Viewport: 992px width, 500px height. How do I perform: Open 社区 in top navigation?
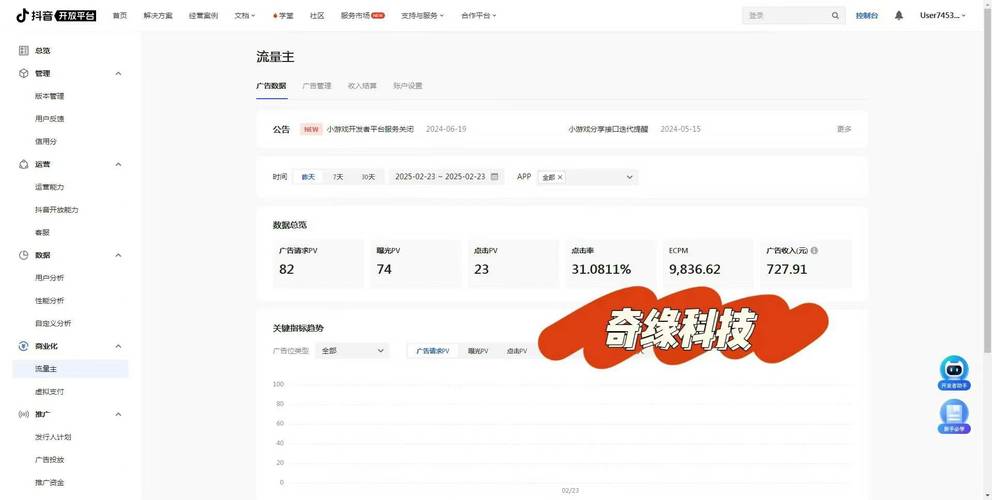(x=317, y=16)
